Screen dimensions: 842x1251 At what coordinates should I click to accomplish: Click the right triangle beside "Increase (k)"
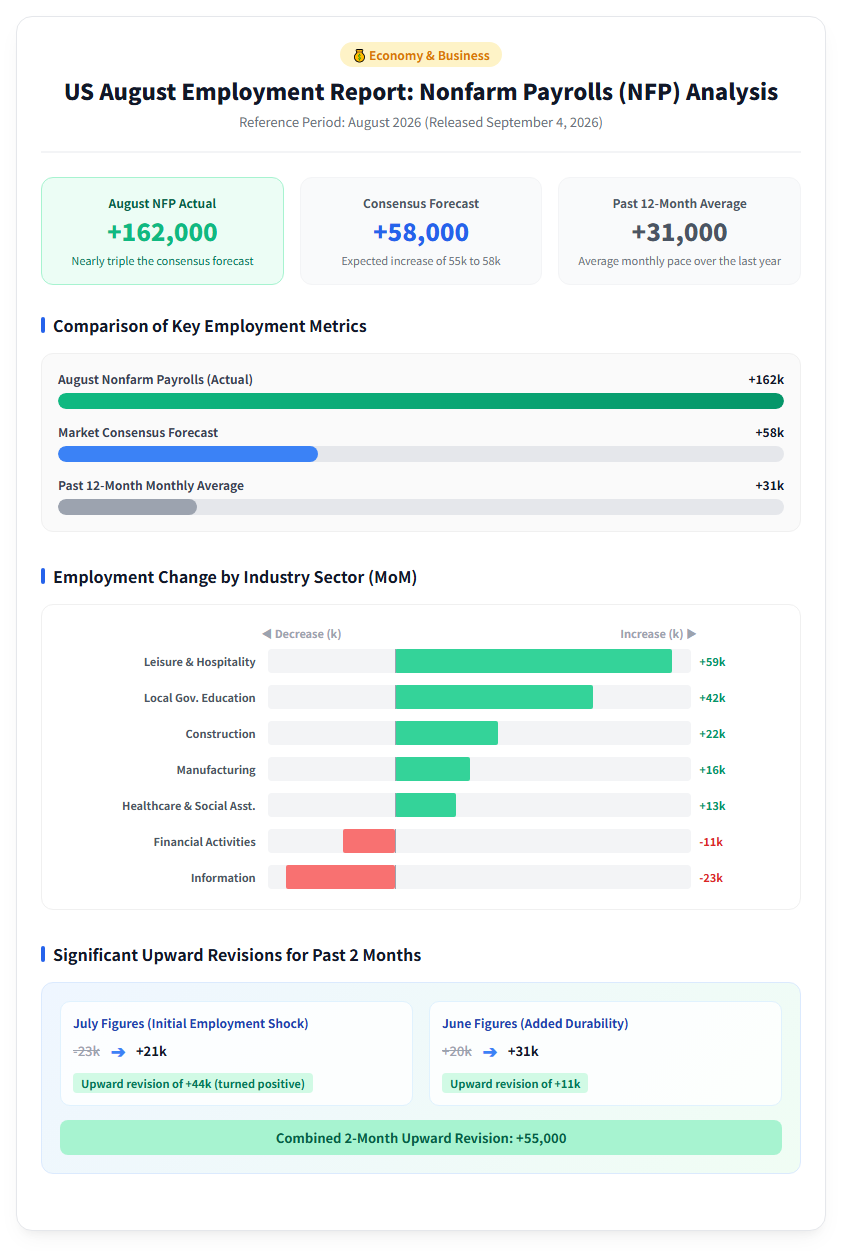692,634
